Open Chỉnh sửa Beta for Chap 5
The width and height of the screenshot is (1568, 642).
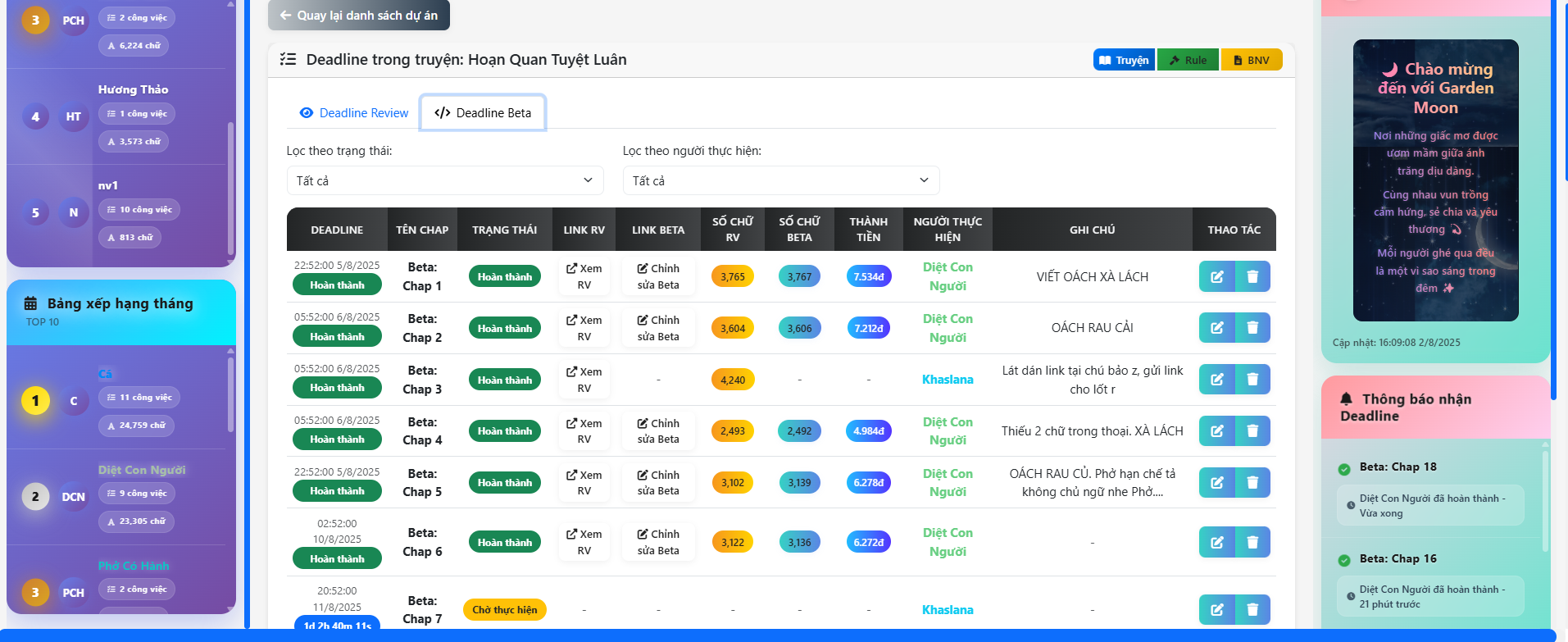[658, 483]
